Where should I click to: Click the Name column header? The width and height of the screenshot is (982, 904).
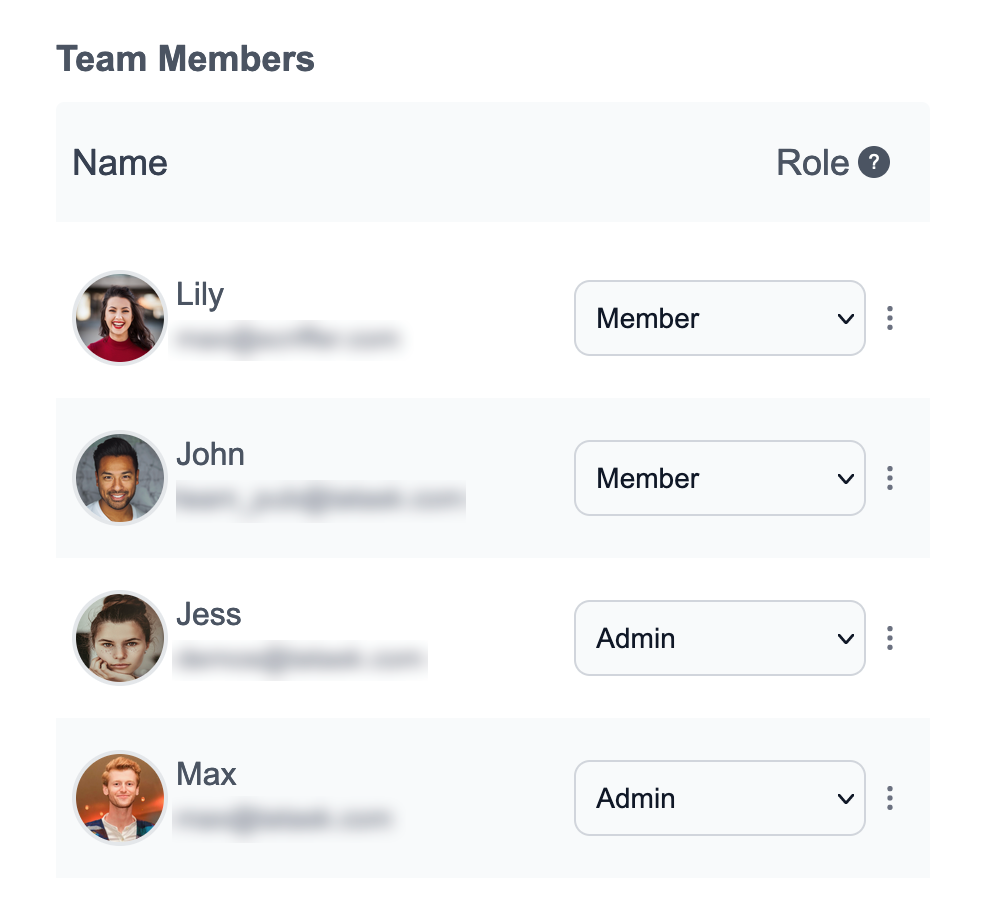[120, 162]
